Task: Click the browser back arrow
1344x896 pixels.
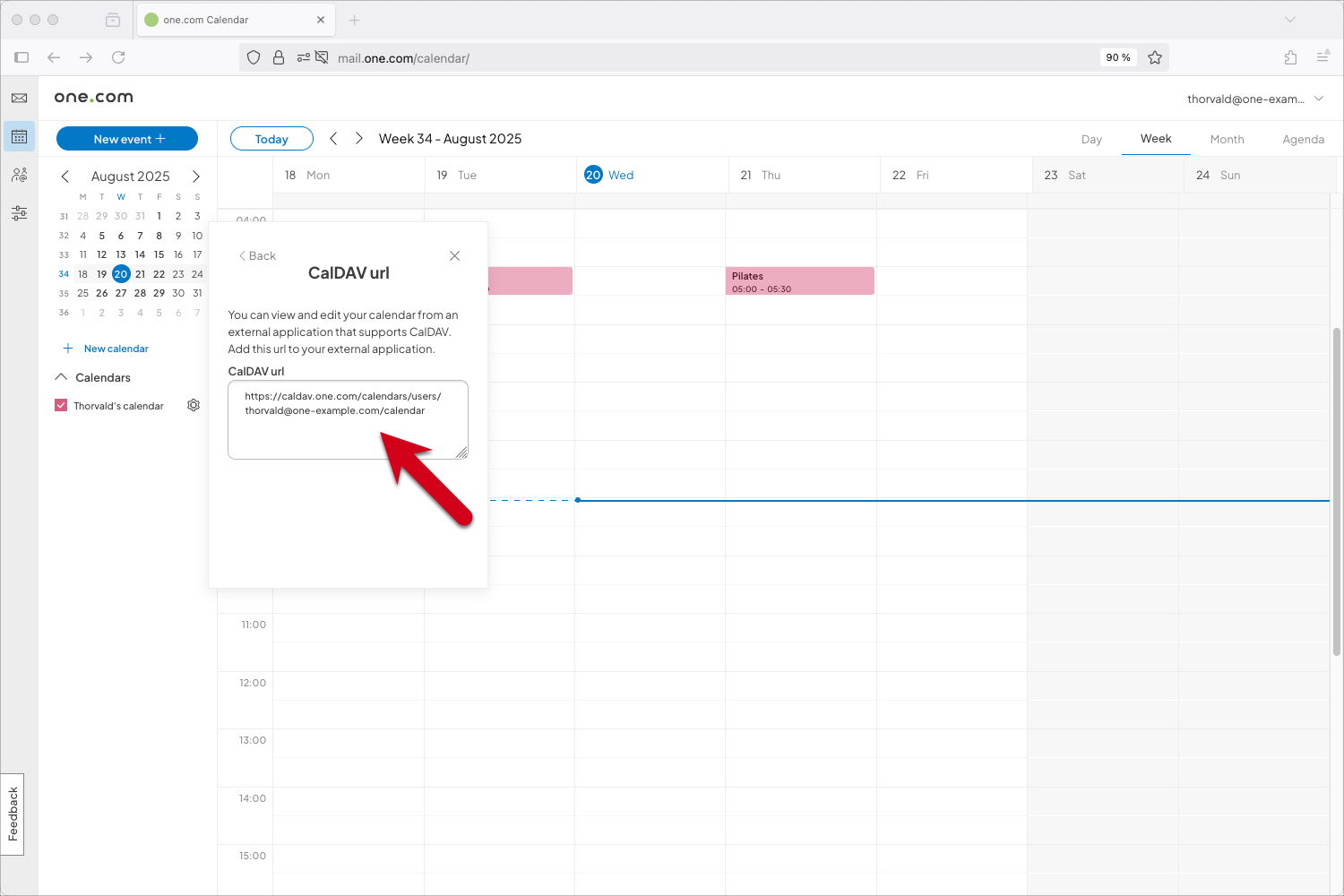Action: coord(54,57)
